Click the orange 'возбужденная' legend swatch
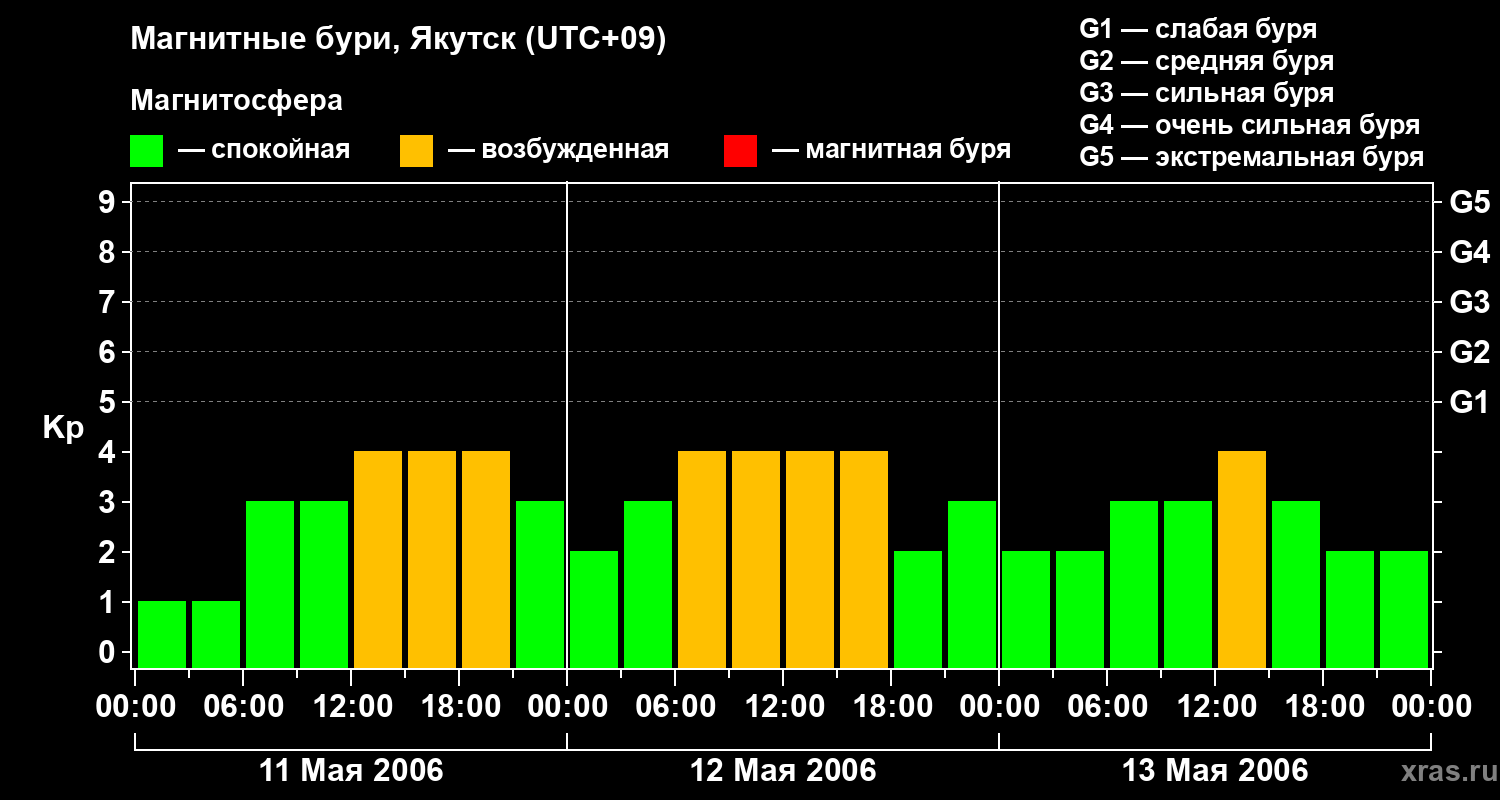The width and height of the screenshot is (1500, 800). 416,151
